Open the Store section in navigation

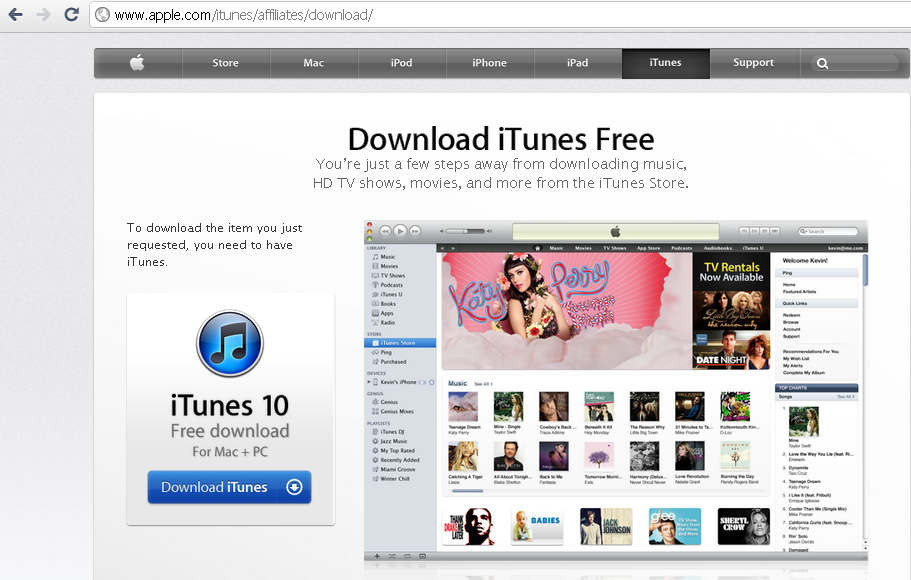click(225, 63)
